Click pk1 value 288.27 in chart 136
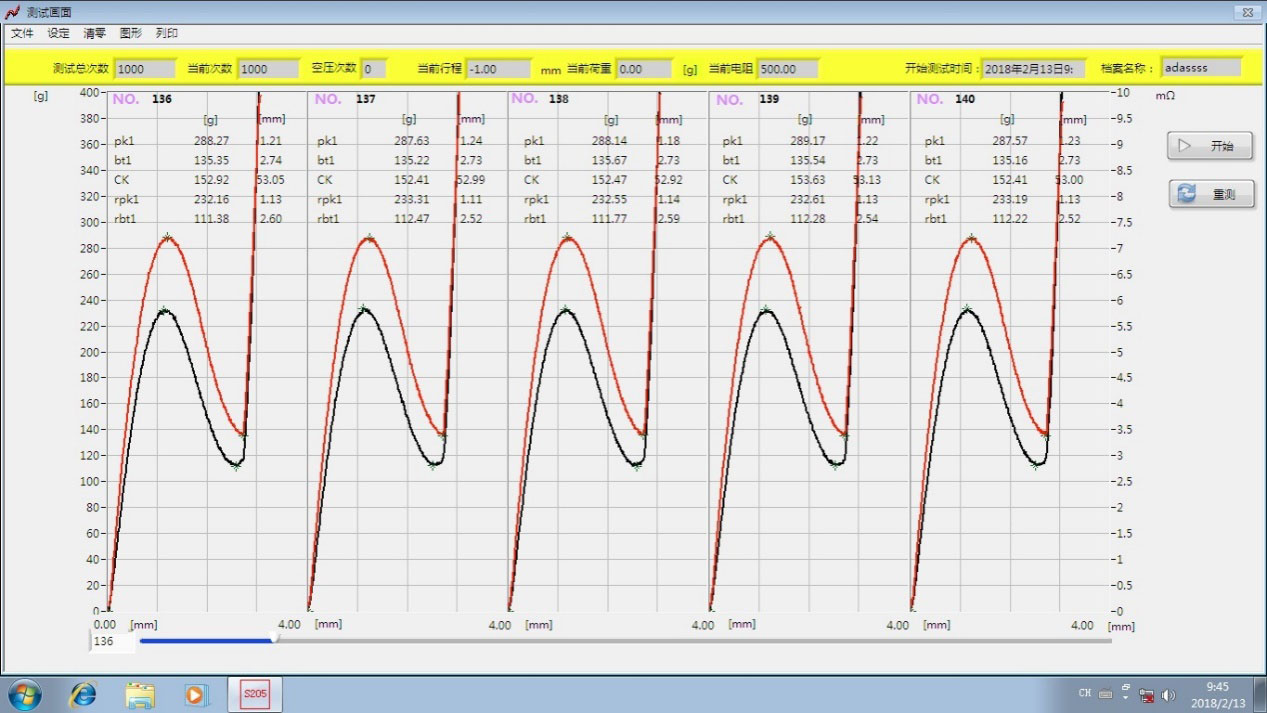Screen dimensions: 1267x713 [211, 141]
